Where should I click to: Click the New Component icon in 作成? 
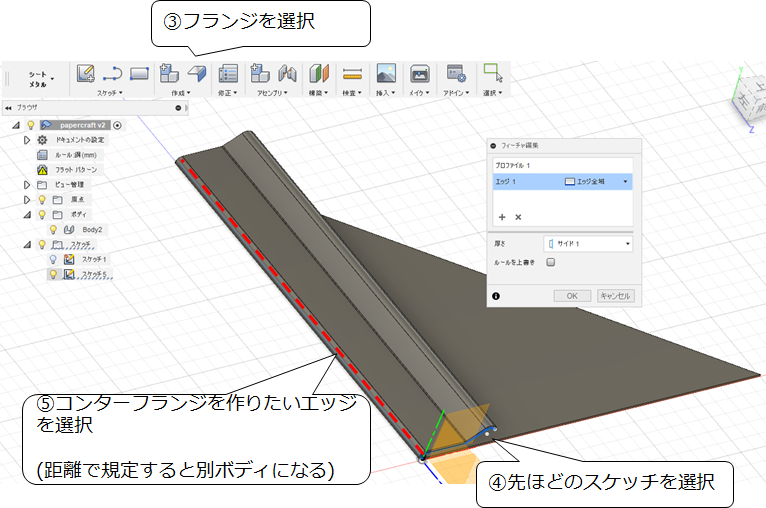tap(169, 73)
